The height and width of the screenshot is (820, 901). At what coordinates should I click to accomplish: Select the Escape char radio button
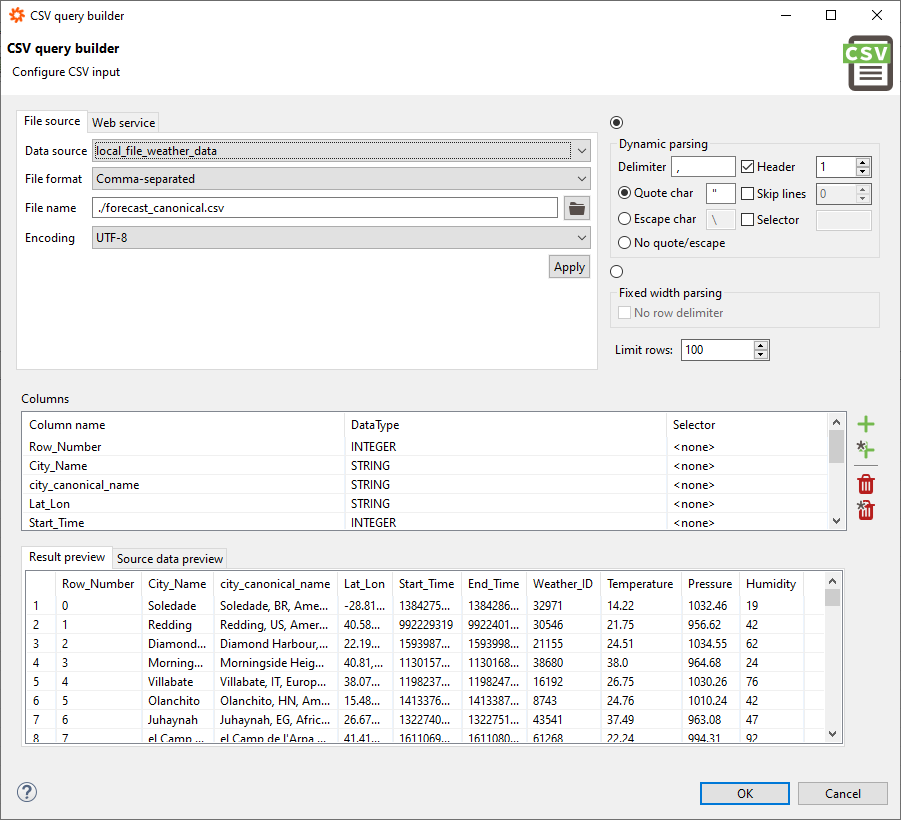[625, 219]
